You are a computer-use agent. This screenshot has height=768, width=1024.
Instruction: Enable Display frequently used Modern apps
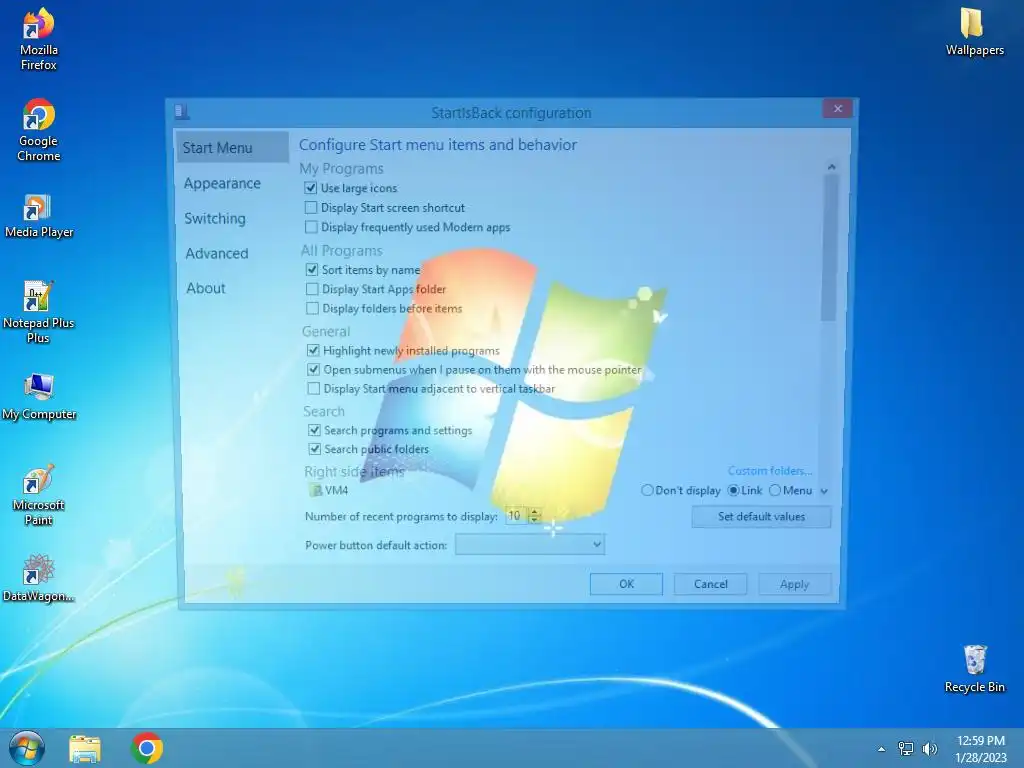[x=311, y=227]
